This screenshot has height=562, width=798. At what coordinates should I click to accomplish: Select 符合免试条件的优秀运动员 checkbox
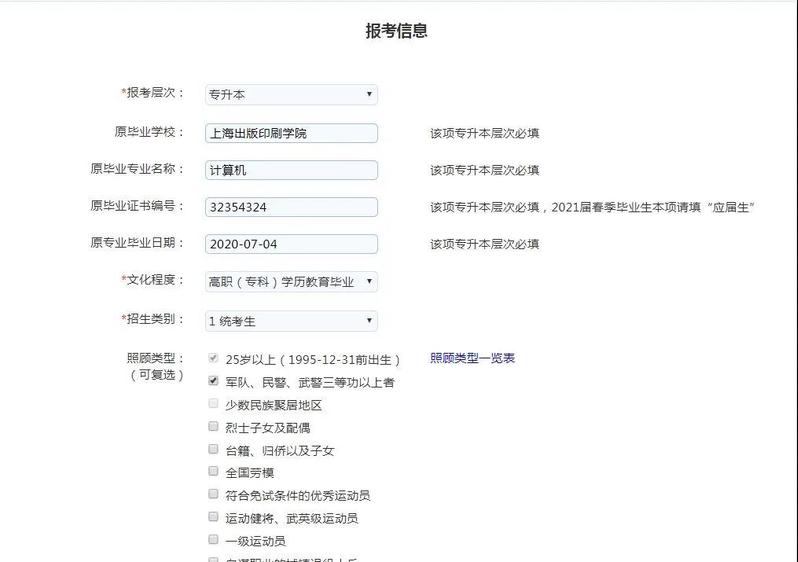(213, 494)
